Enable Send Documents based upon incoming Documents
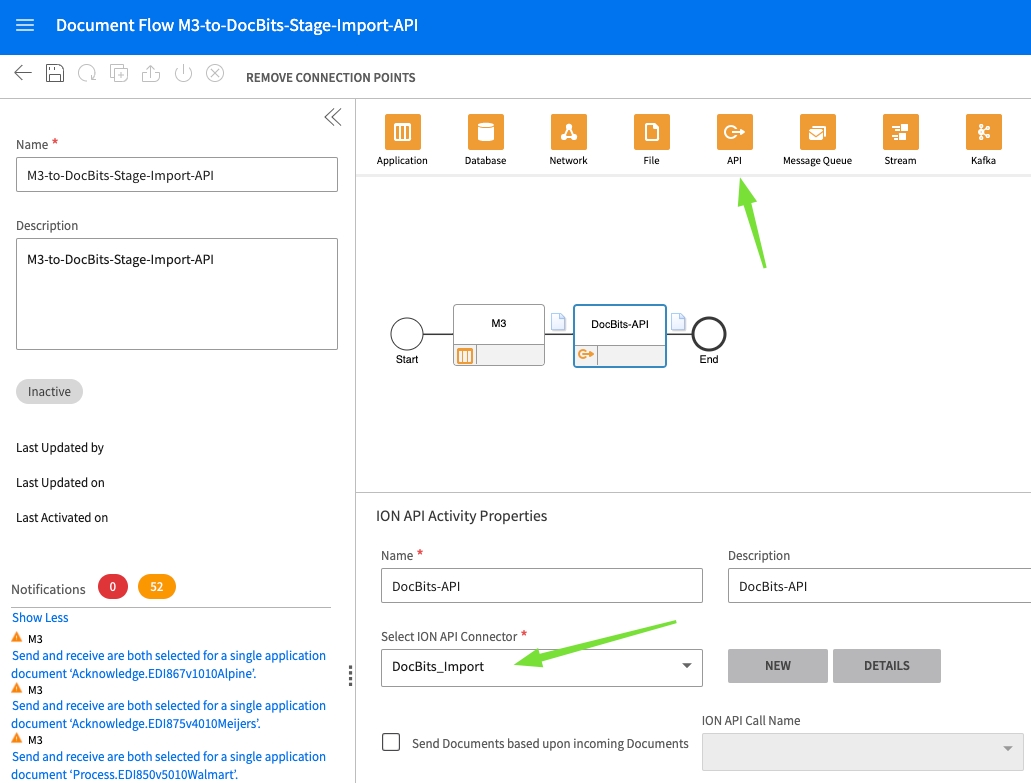 click(x=392, y=742)
